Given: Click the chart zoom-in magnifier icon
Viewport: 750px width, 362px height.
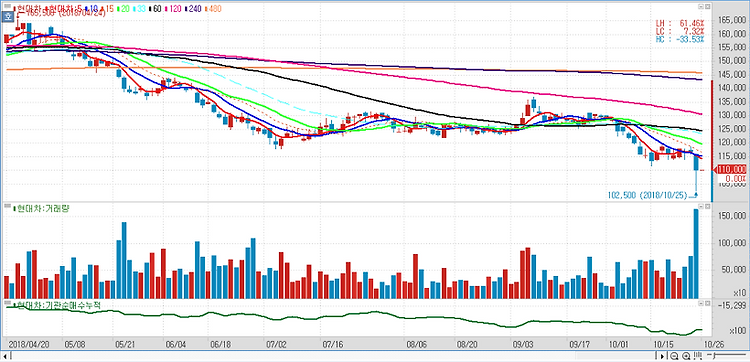Looking at the screenshot, I should pyautogui.click(x=686, y=356).
